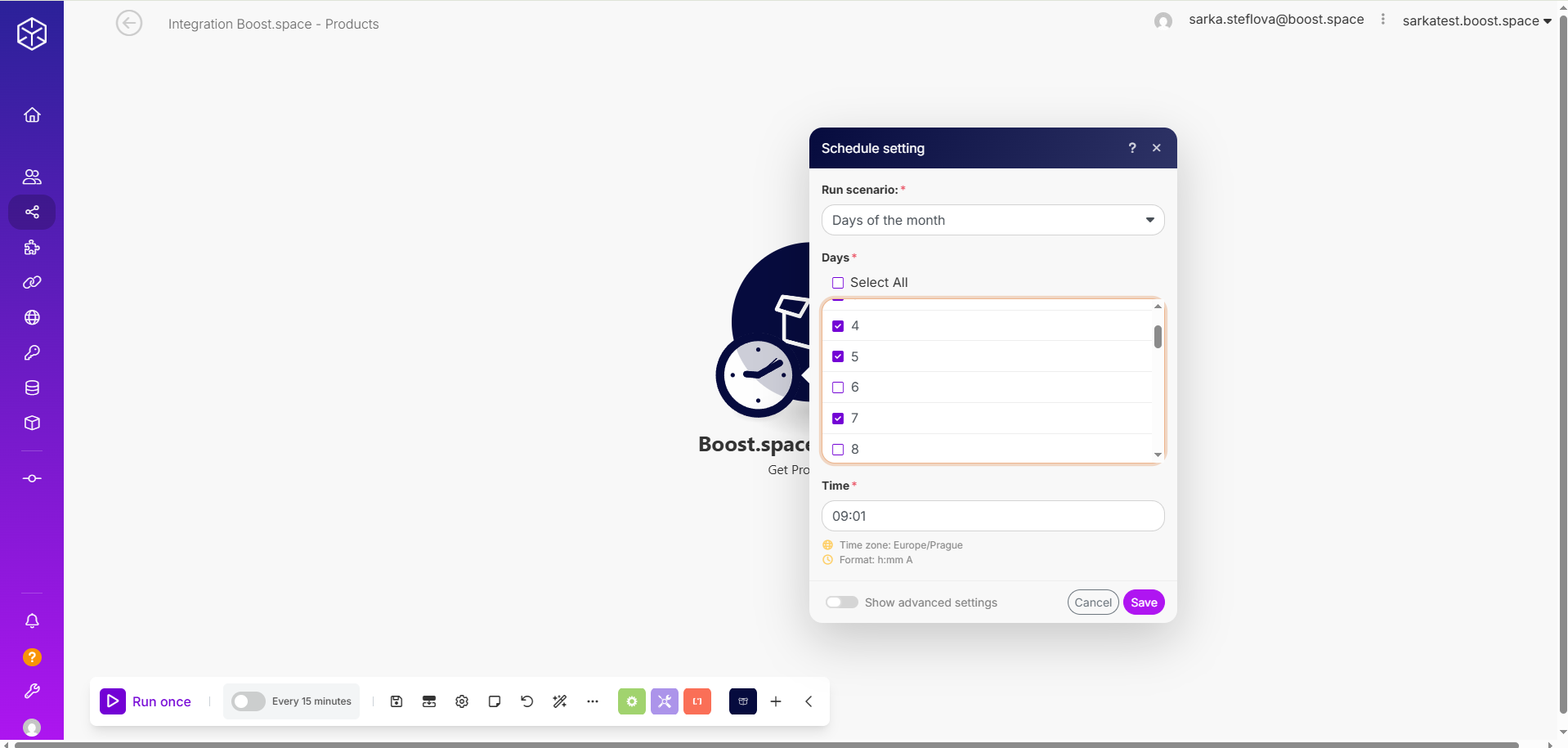Click the Time input field showing 09:01
The image size is (1568, 748).
[x=992, y=516]
